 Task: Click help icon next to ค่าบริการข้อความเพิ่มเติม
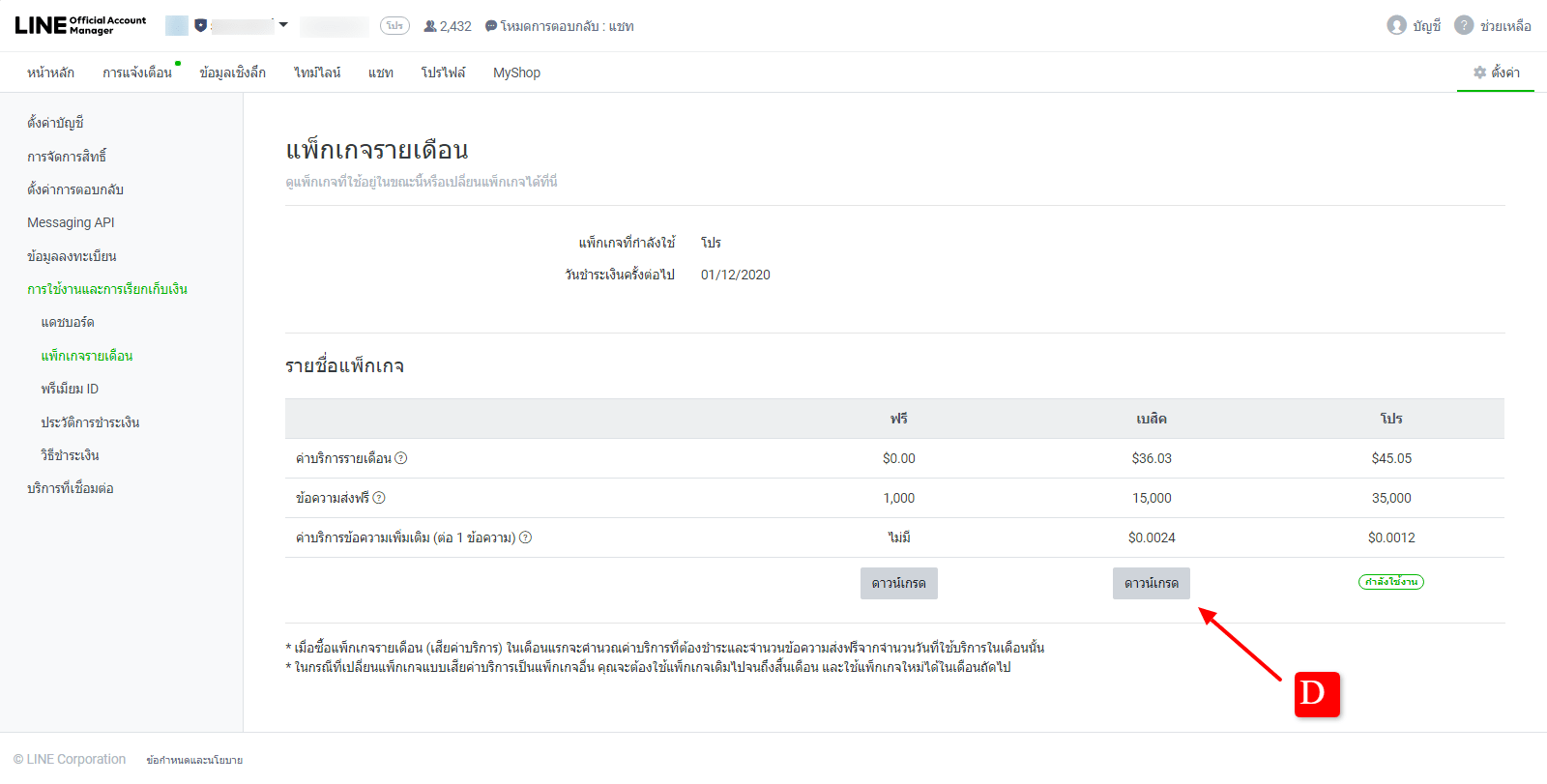pyautogui.click(x=526, y=537)
